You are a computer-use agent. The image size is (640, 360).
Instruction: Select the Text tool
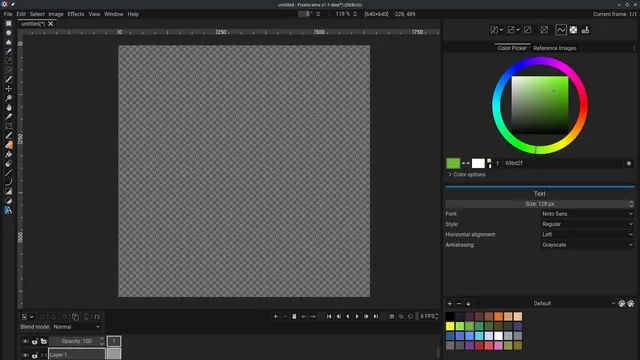tap(9, 210)
